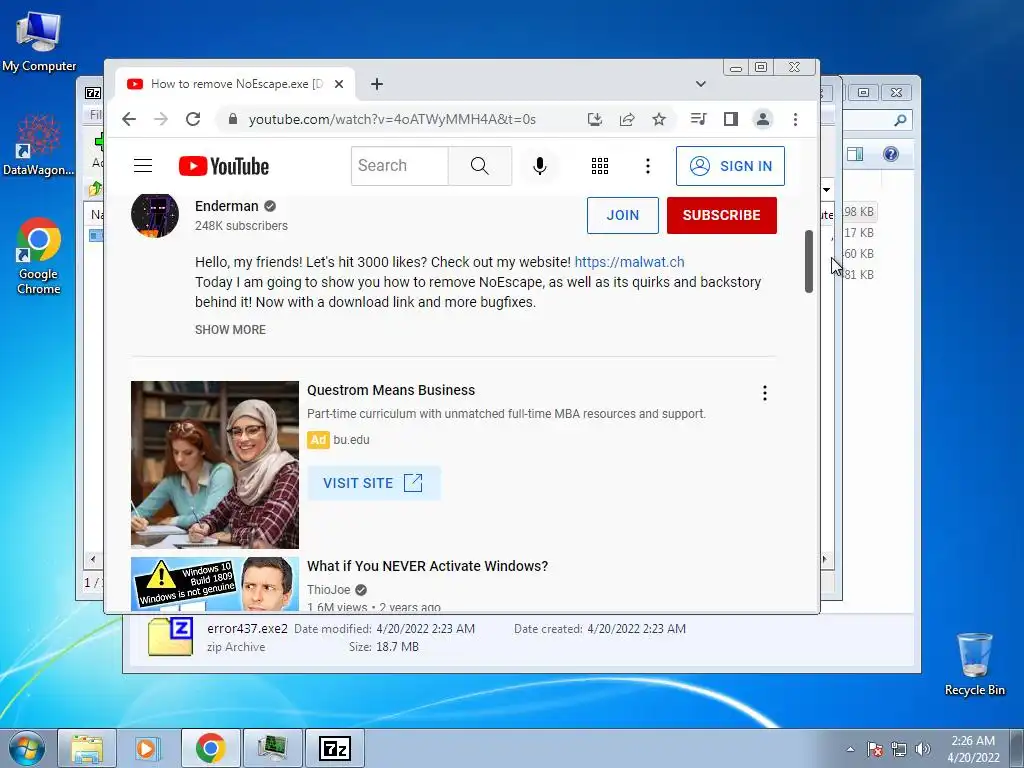Open Recycle Bin on desktop
The image size is (1024, 768).
pyautogui.click(x=974, y=664)
